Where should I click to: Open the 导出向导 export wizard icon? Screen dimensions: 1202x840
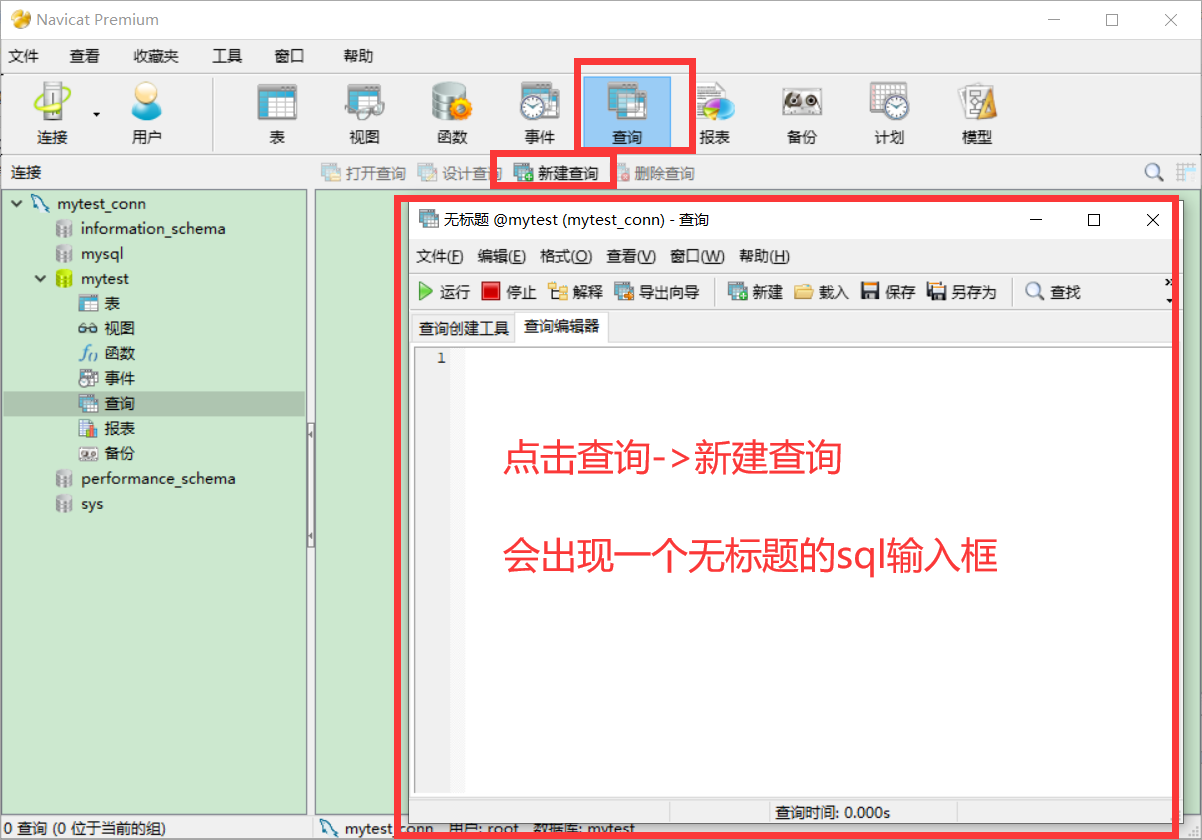657,291
